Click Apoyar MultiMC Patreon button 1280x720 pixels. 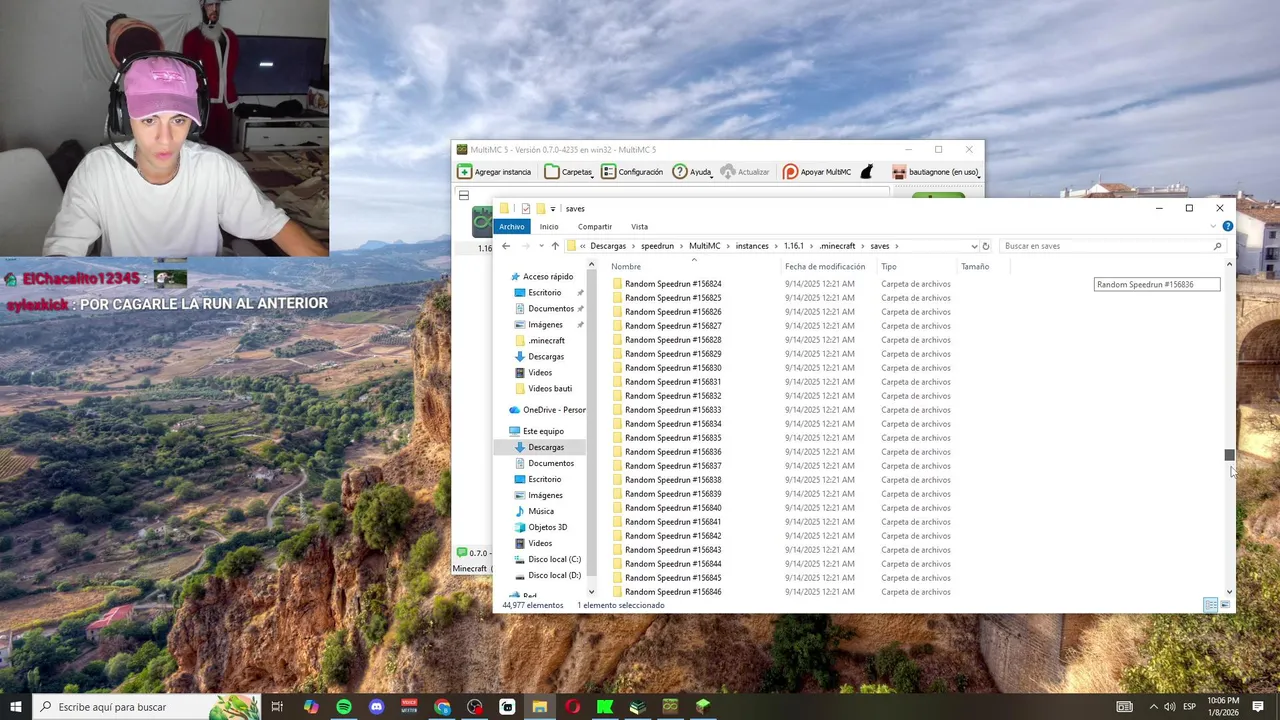point(817,172)
